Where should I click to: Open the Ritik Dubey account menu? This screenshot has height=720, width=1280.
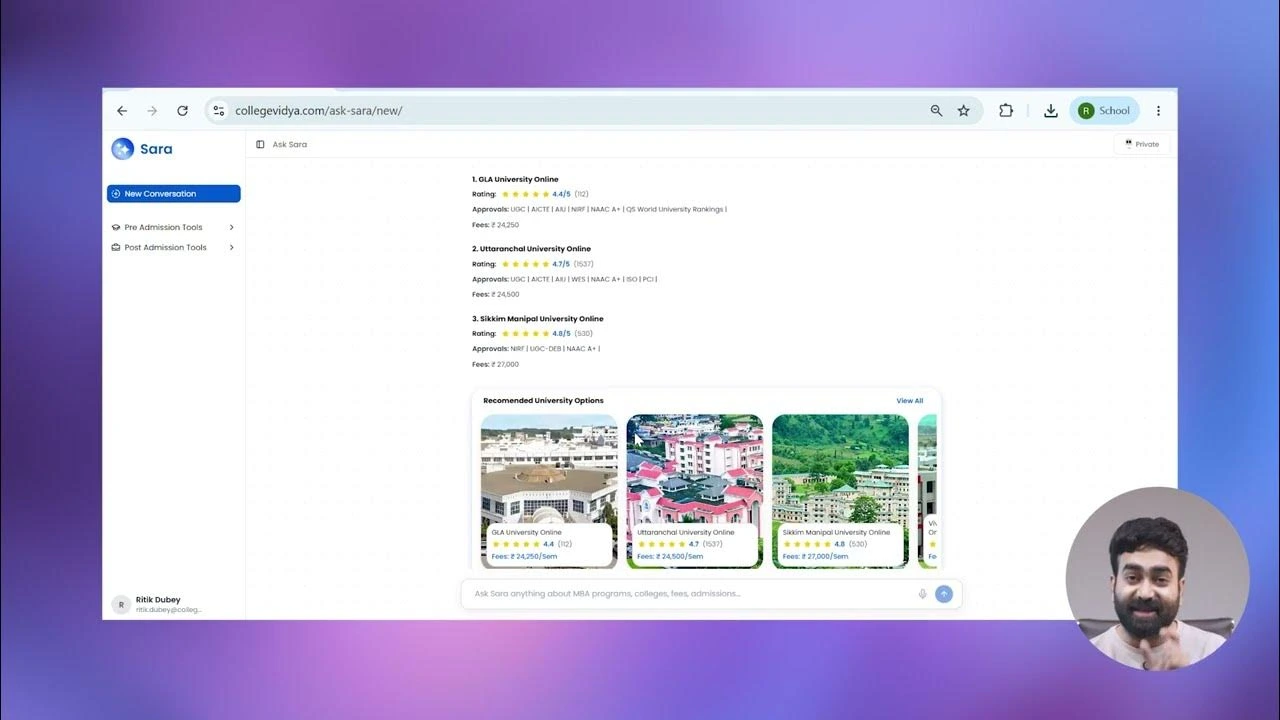click(160, 604)
